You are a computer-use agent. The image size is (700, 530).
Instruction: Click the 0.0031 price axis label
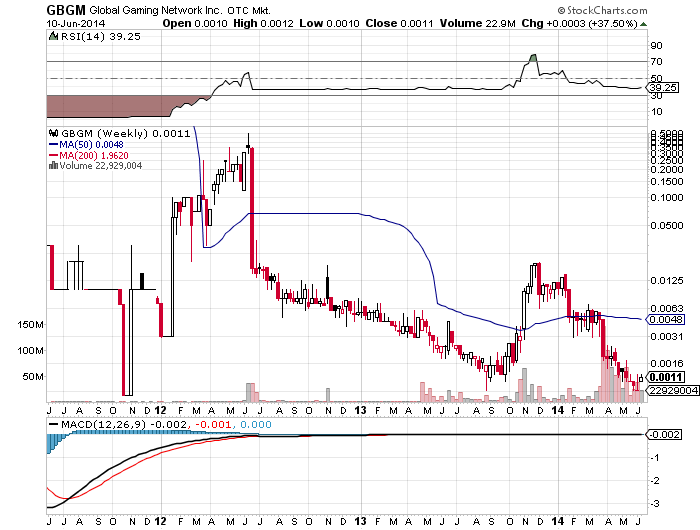pos(667,336)
